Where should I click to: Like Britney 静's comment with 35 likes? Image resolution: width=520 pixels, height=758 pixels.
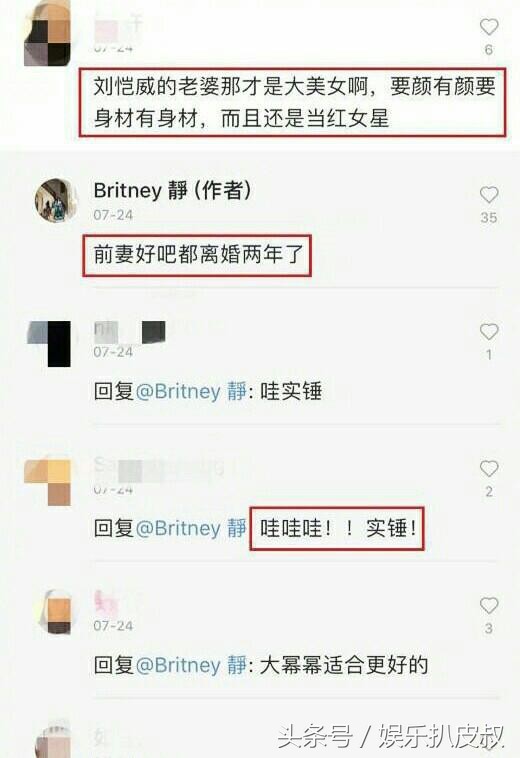tap(489, 195)
